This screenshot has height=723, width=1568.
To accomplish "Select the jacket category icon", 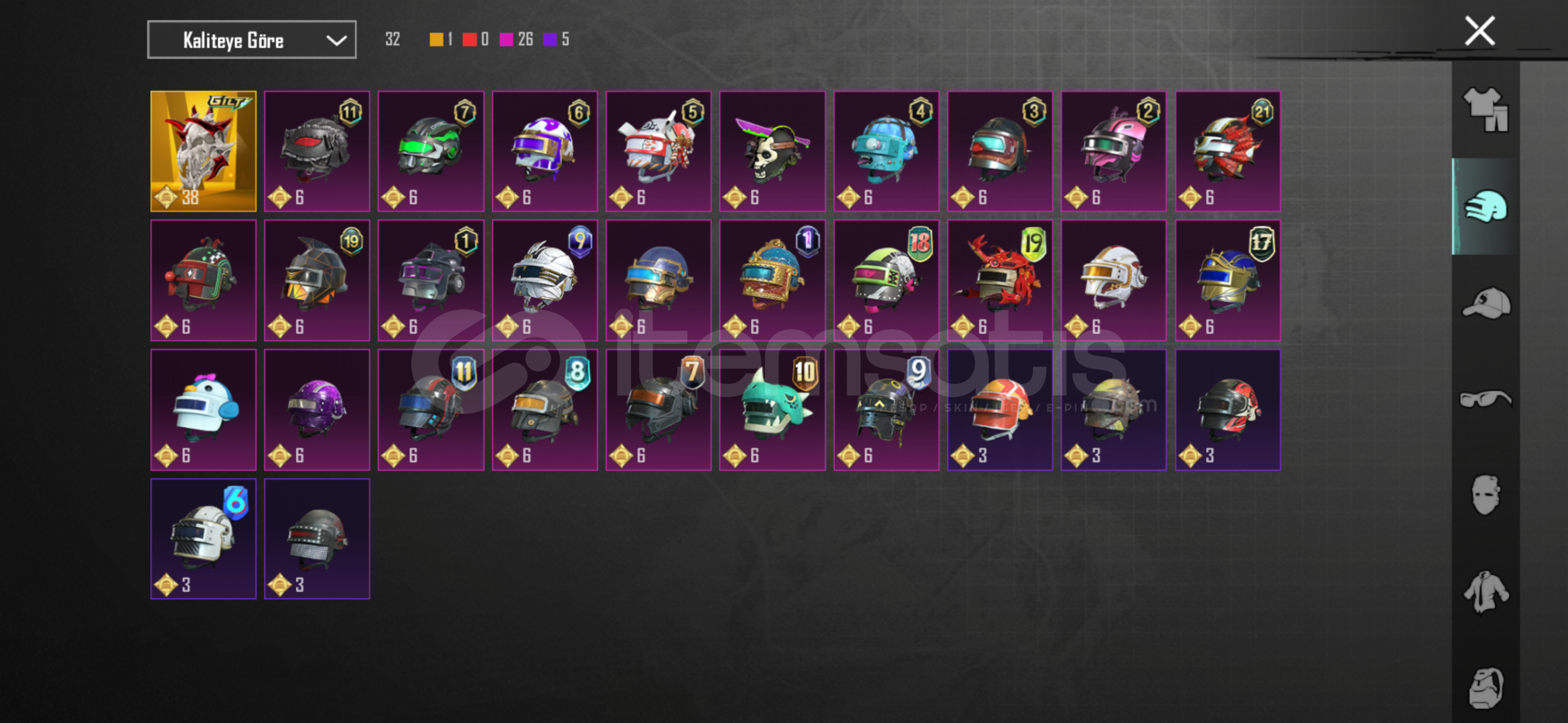I will tap(1486, 591).
